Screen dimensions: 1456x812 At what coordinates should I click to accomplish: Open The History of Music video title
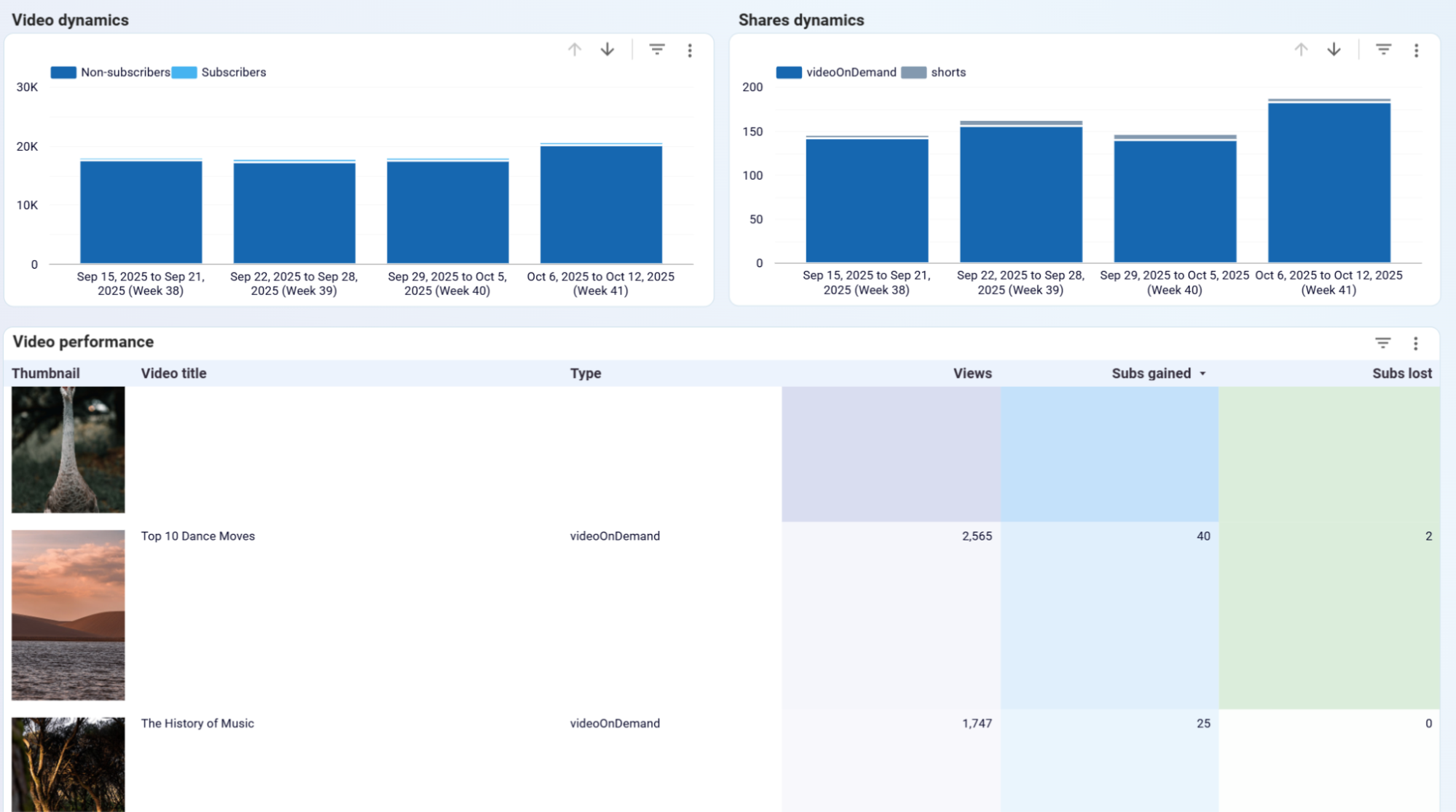pyautogui.click(x=197, y=723)
